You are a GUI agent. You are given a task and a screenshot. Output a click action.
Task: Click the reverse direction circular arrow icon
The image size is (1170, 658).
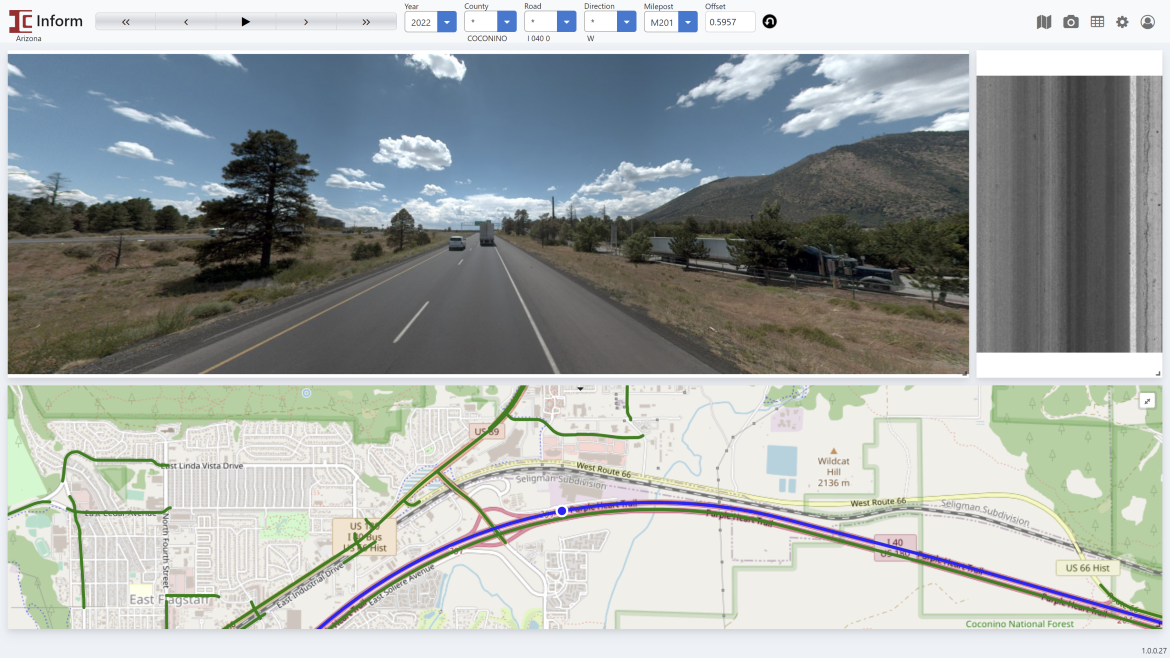coord(769,21)
